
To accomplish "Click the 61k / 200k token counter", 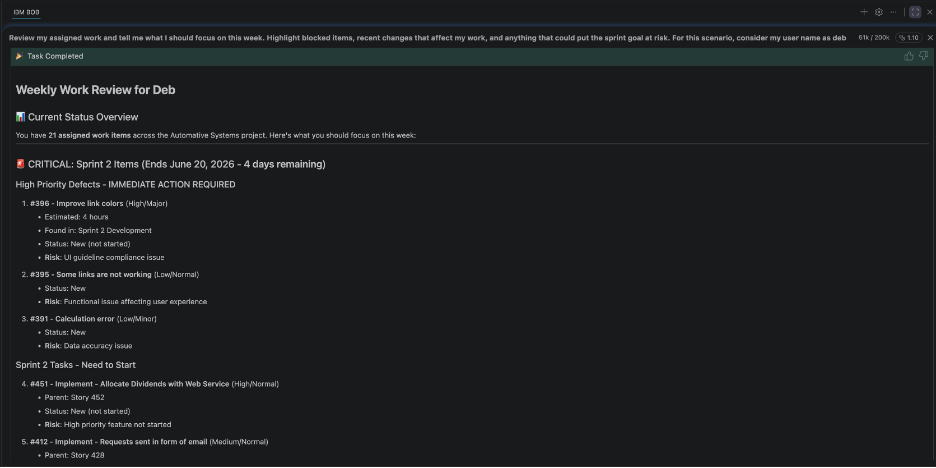I will [x=874, y=38].
